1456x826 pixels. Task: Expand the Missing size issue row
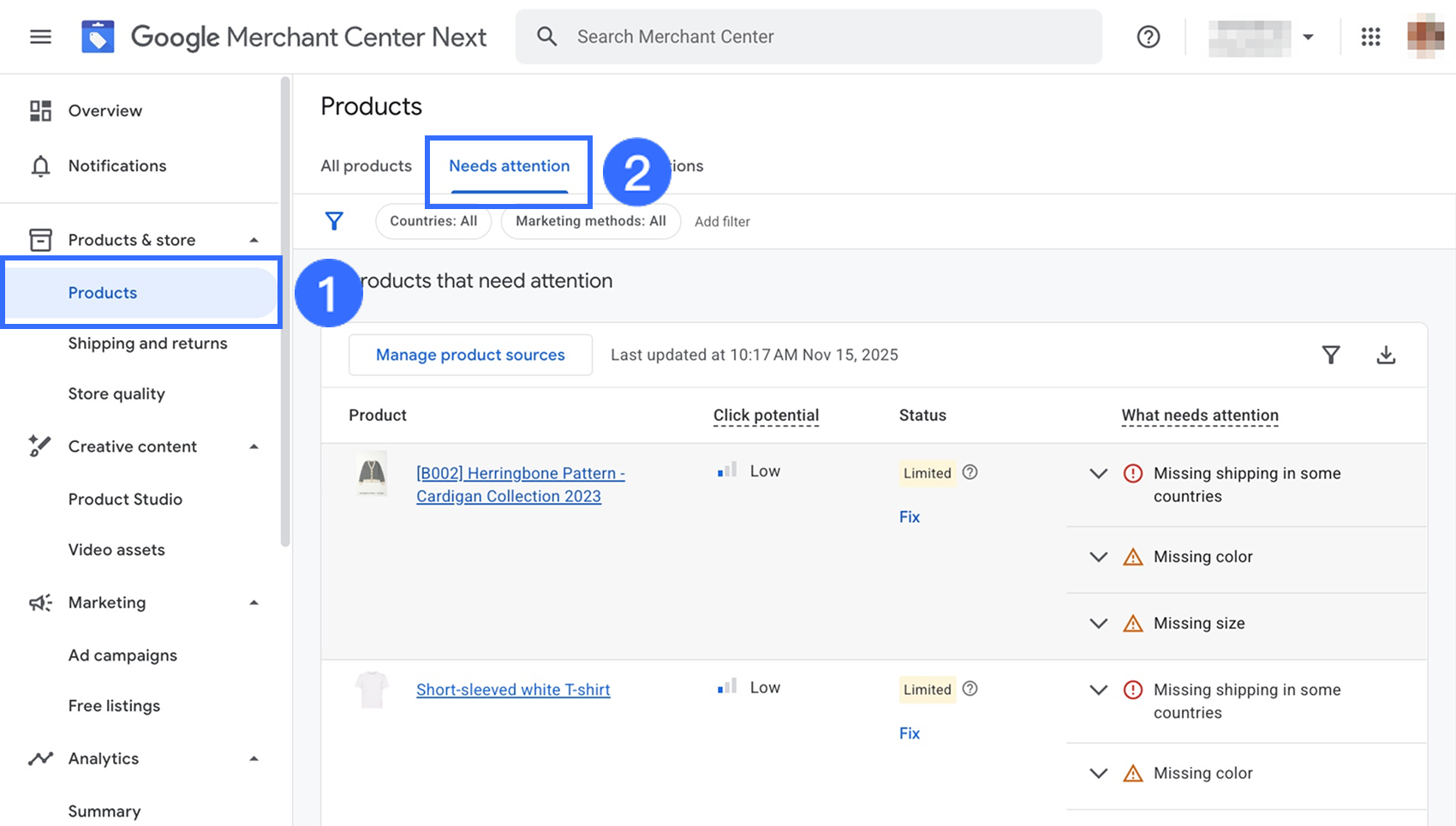tap(1098, 624)
